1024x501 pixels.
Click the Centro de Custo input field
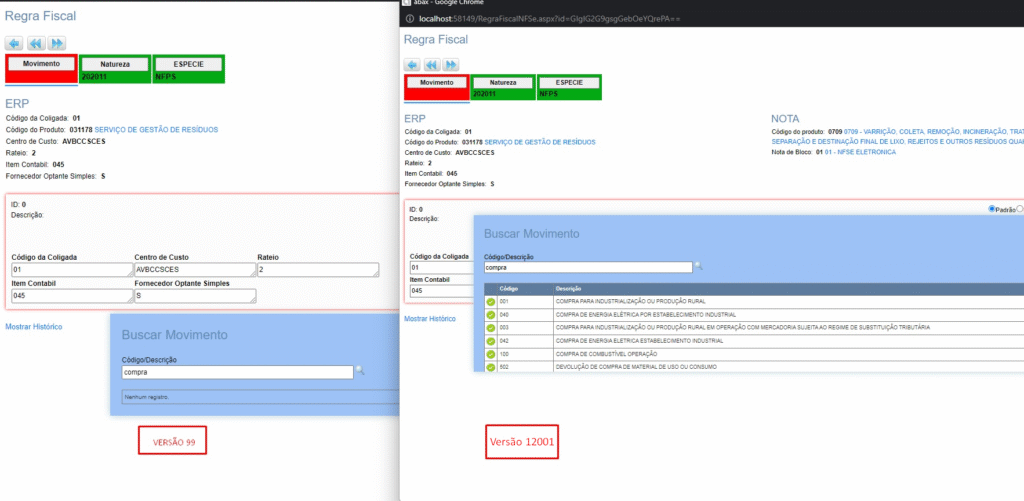[194, 269]
